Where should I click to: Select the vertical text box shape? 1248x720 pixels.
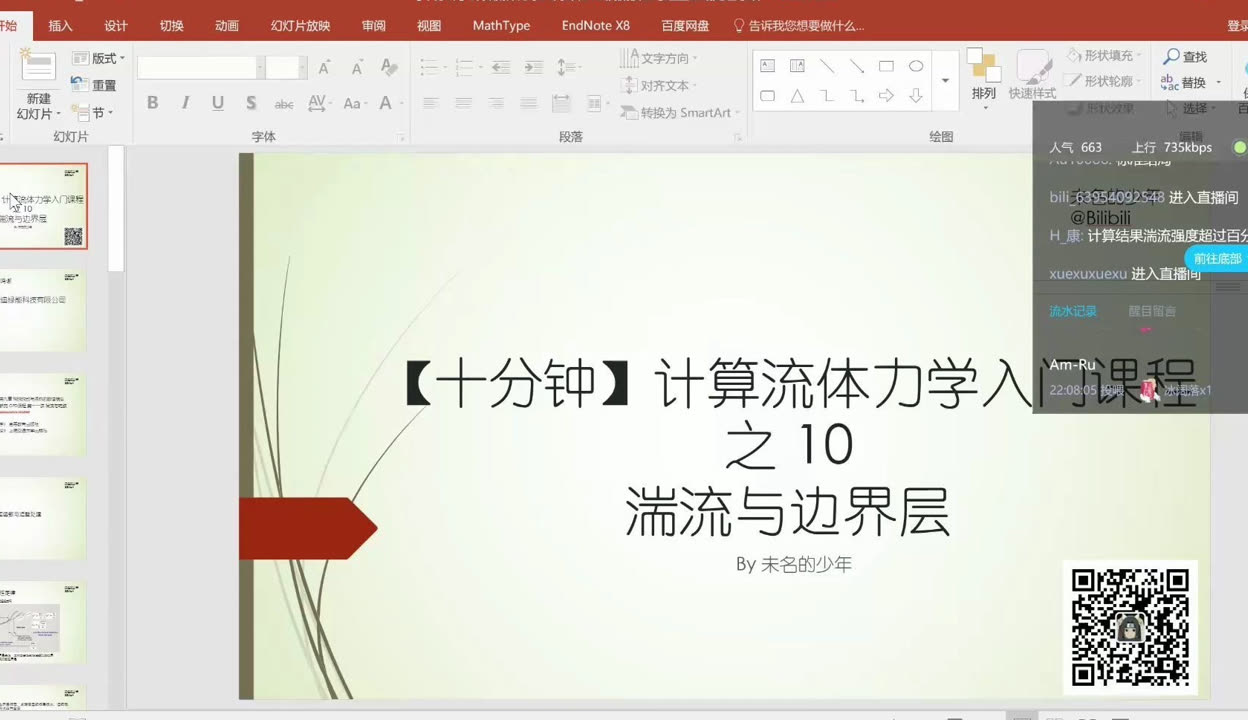click(797, 66)
